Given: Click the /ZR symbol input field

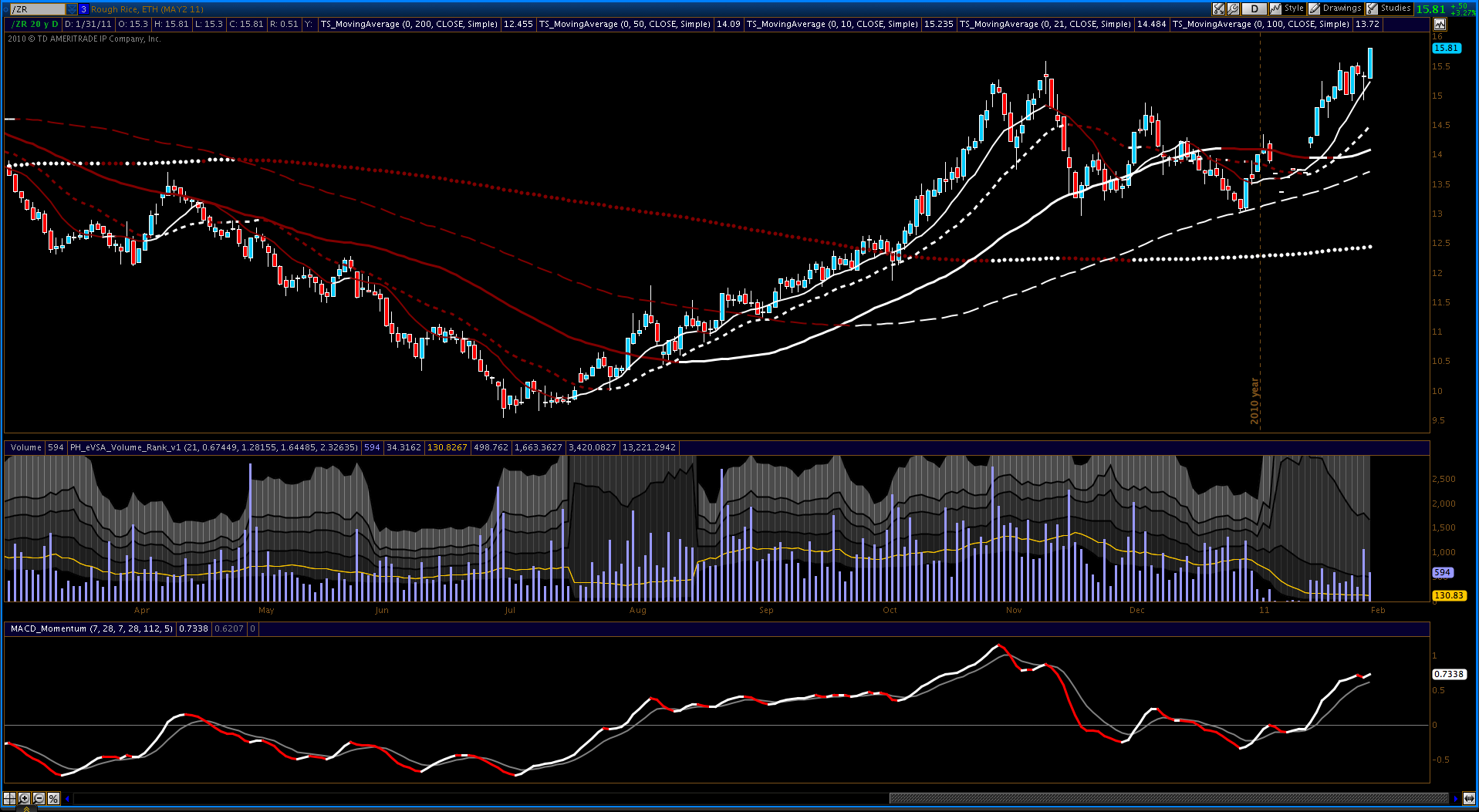Looking at the screenshot, I should click(x=37, y=9).
